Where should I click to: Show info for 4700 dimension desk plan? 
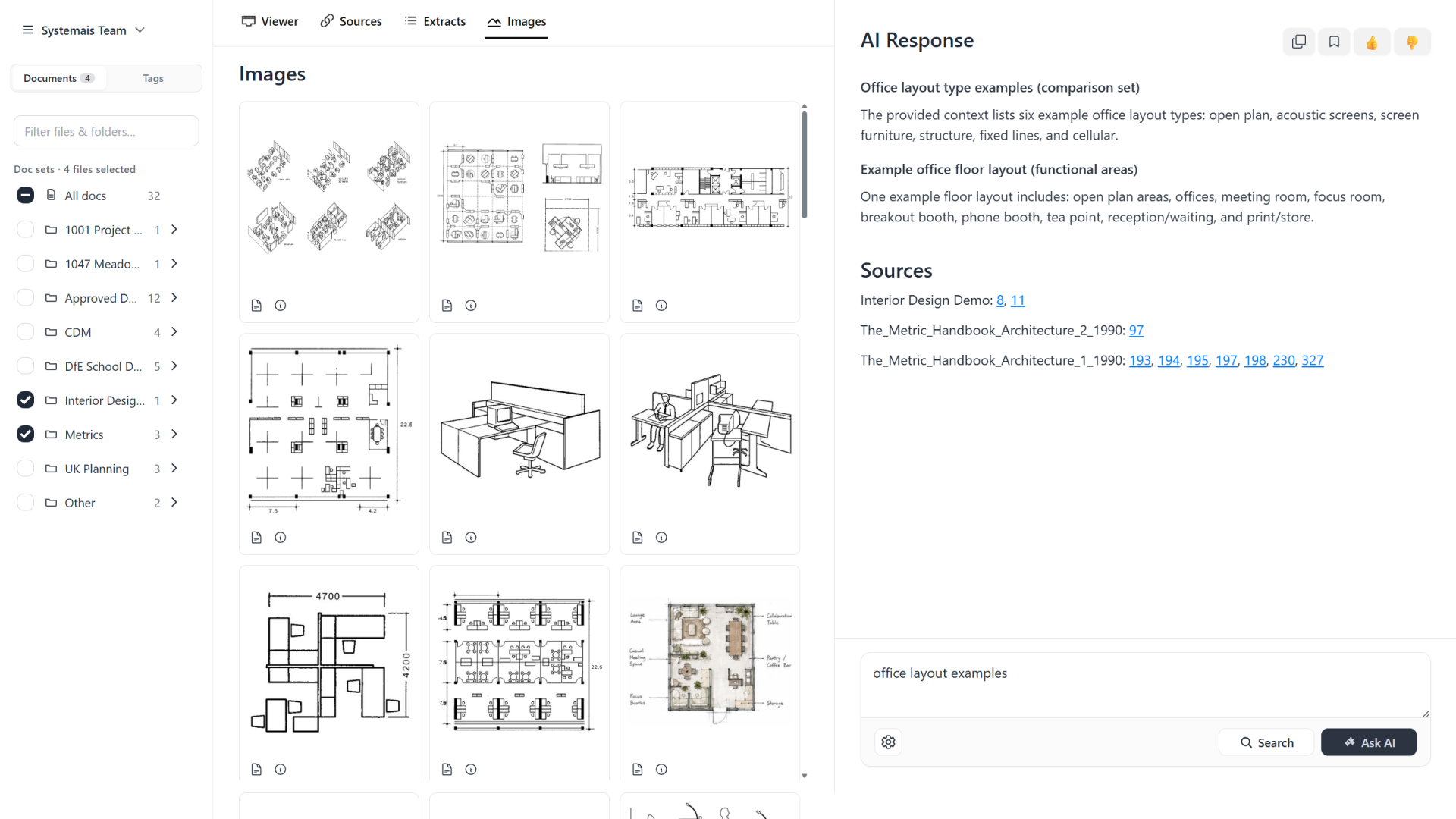pos(281,770)
